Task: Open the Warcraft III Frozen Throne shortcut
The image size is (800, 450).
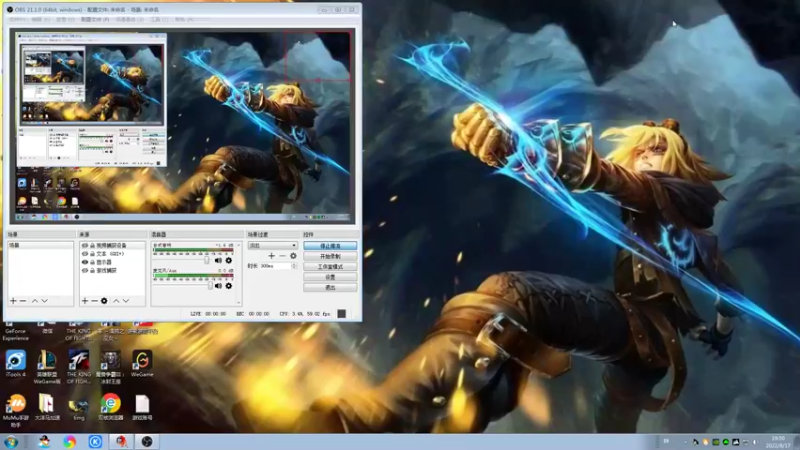Action: pyautogui.click(x=110, y=367)
